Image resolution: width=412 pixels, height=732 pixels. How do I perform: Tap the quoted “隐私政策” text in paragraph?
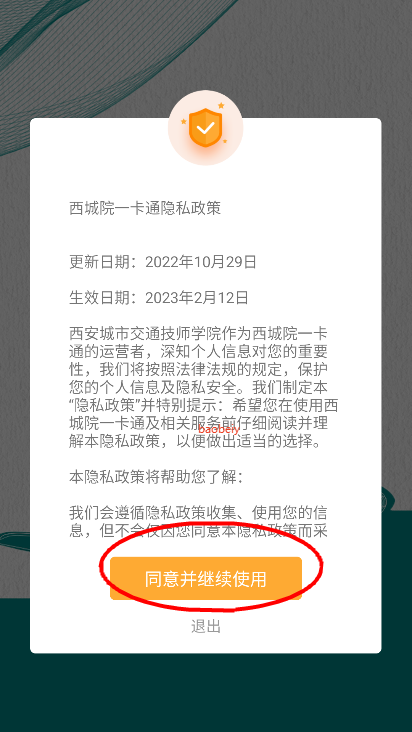pos(102,405)
